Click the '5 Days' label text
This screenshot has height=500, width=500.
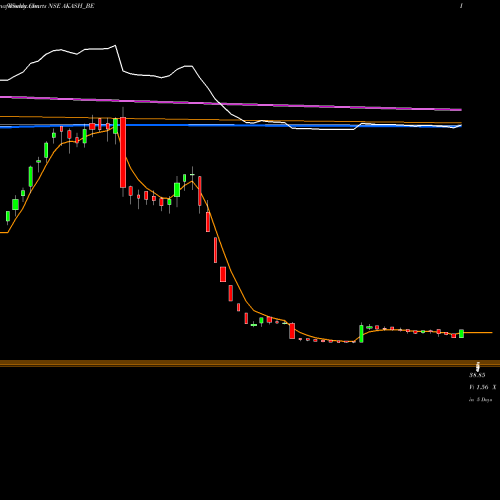[x=484, y=399]
